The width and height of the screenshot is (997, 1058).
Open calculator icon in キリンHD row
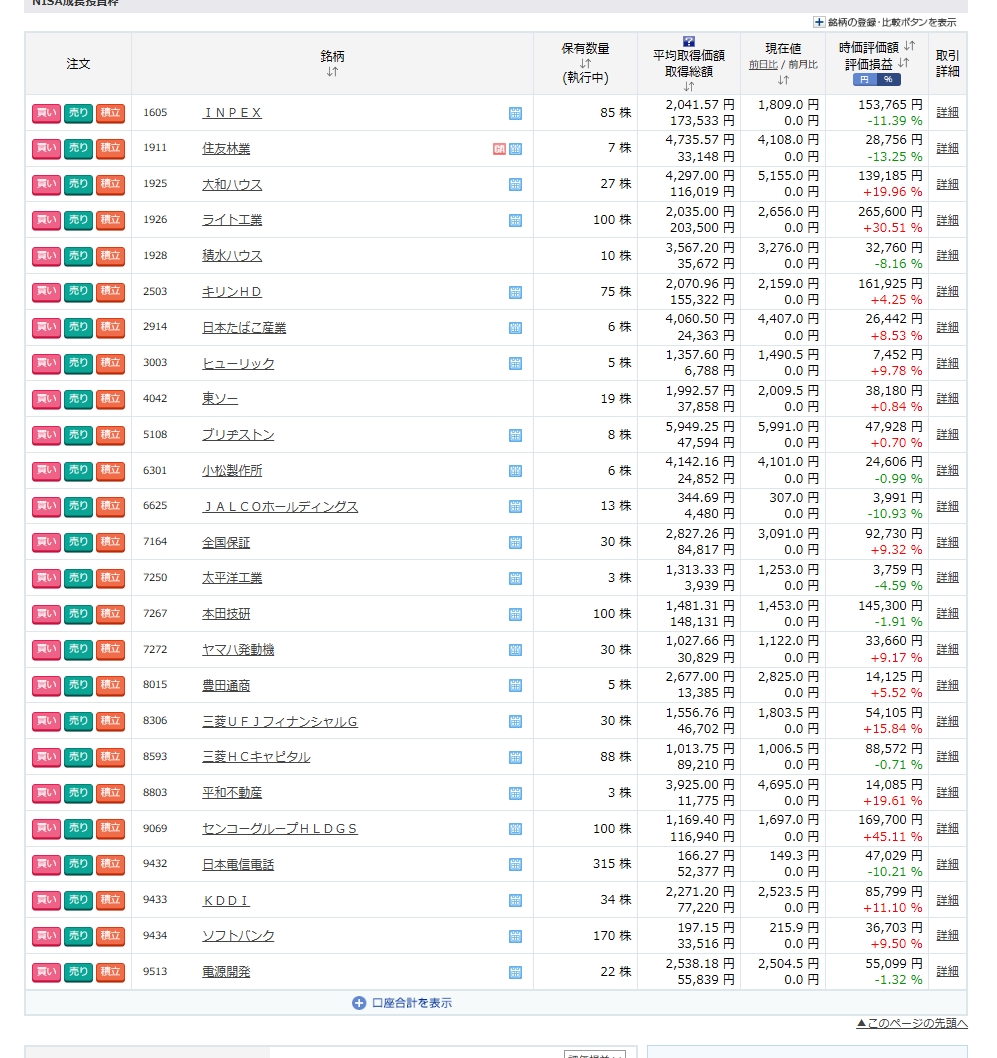pos(515,292)
